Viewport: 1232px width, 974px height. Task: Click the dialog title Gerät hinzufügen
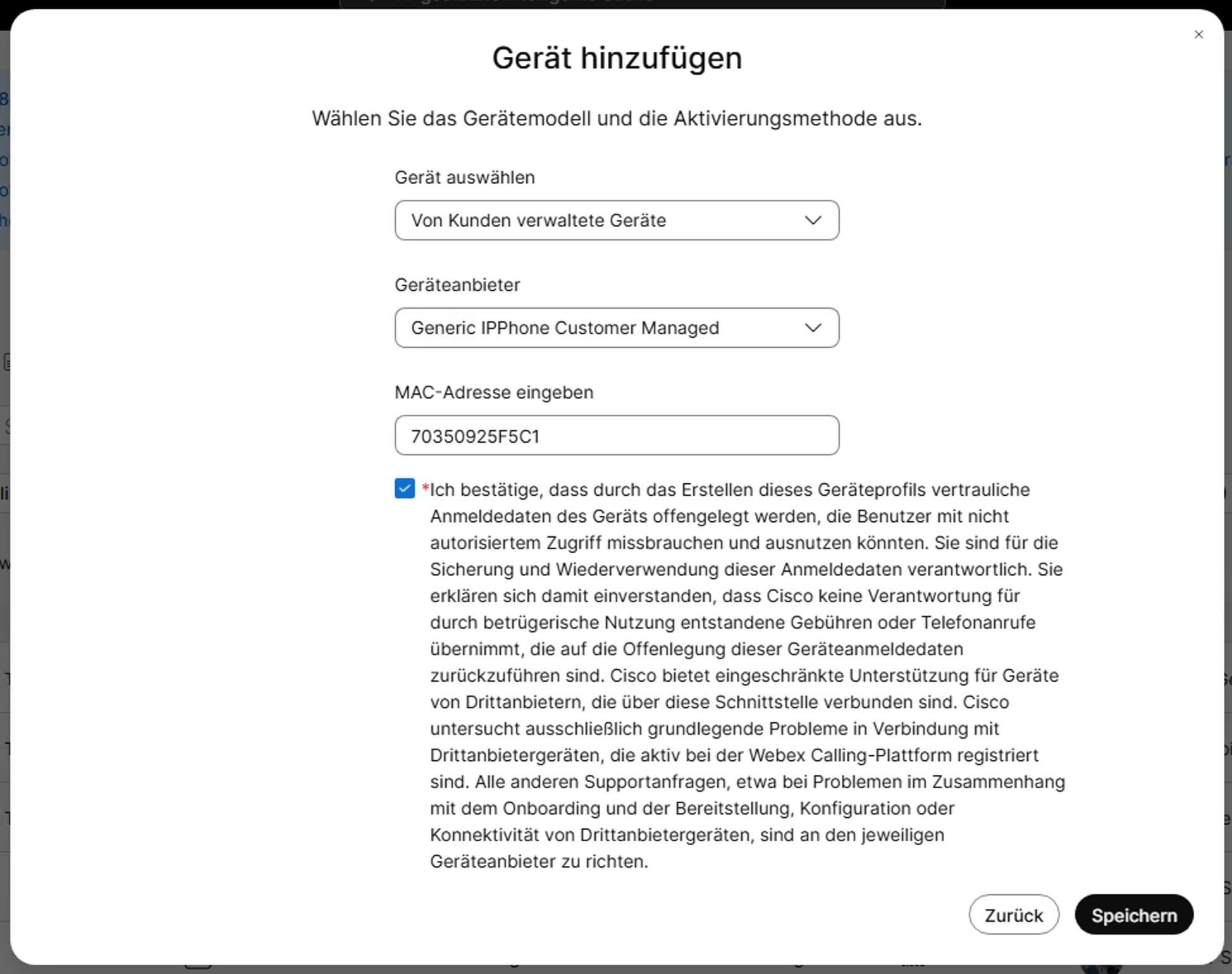pos(616,58)
